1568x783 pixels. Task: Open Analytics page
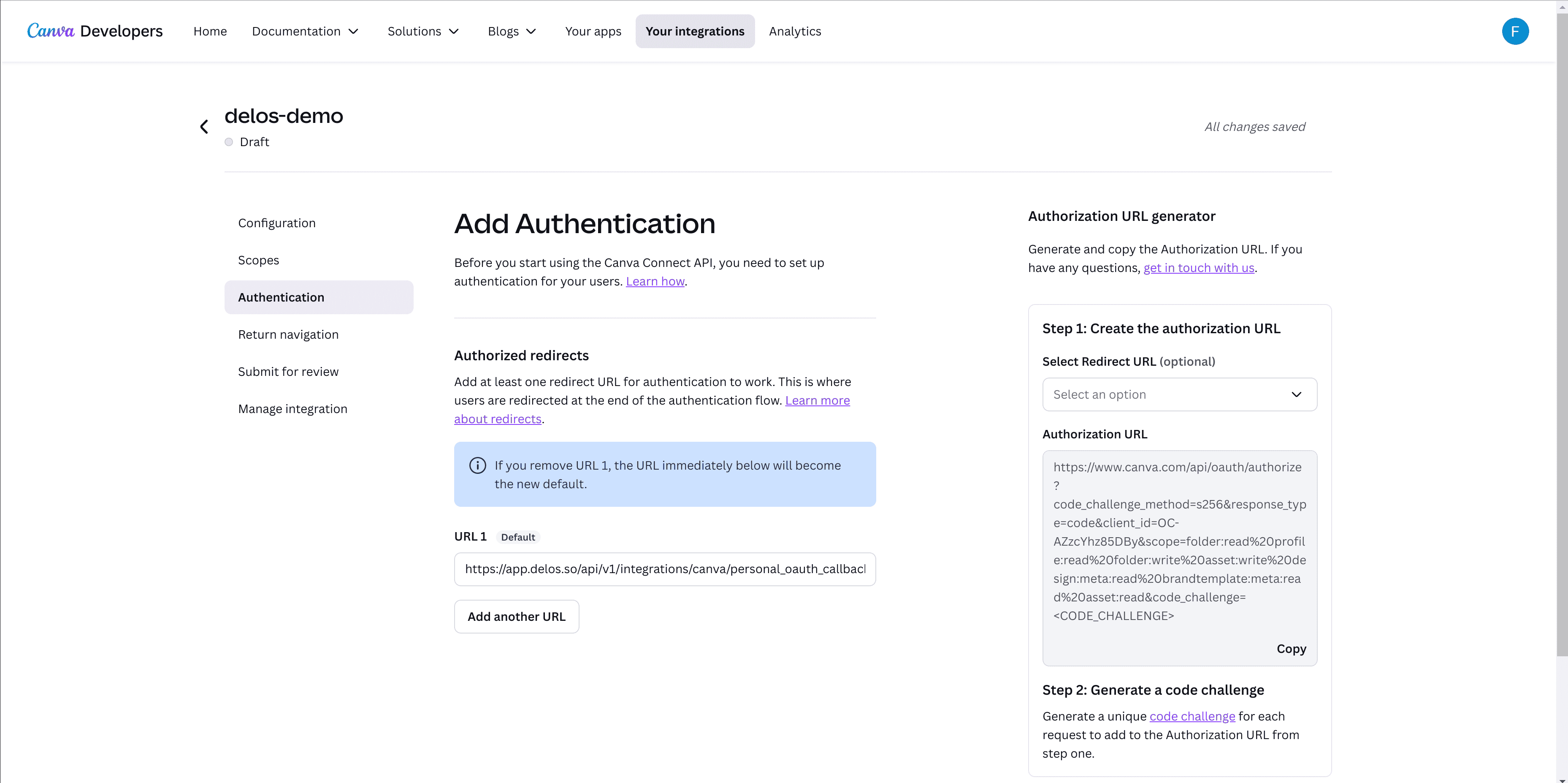(794, 31)
